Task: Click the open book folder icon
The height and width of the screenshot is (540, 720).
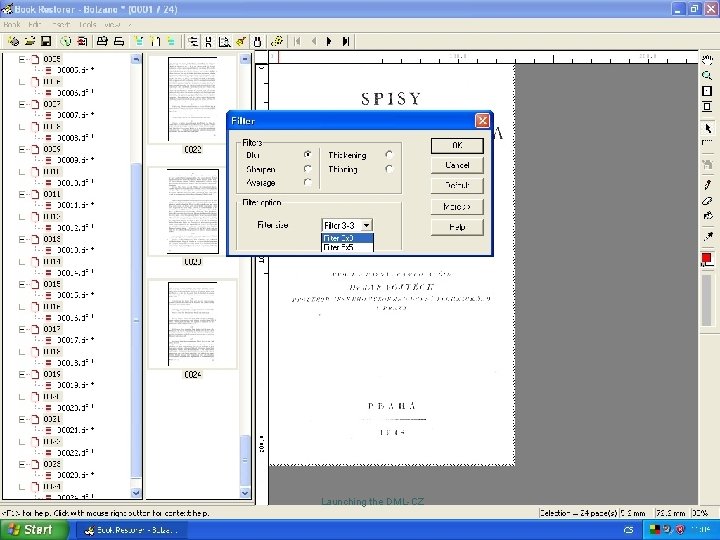Action: pyautogui.click(x=30, y=41)
